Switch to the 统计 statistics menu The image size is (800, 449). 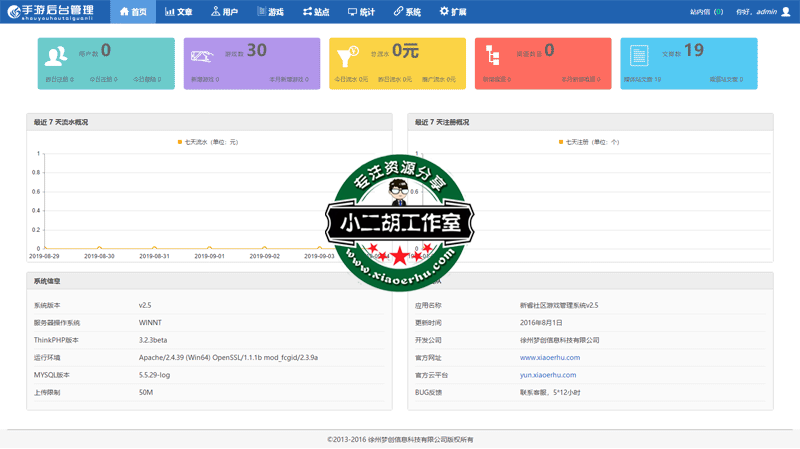pos(361,12)
